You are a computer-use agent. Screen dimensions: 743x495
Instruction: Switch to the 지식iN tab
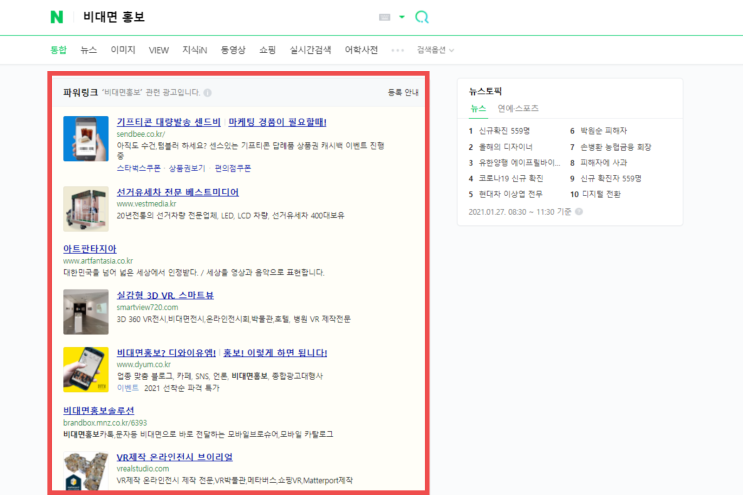coord(195,50)
